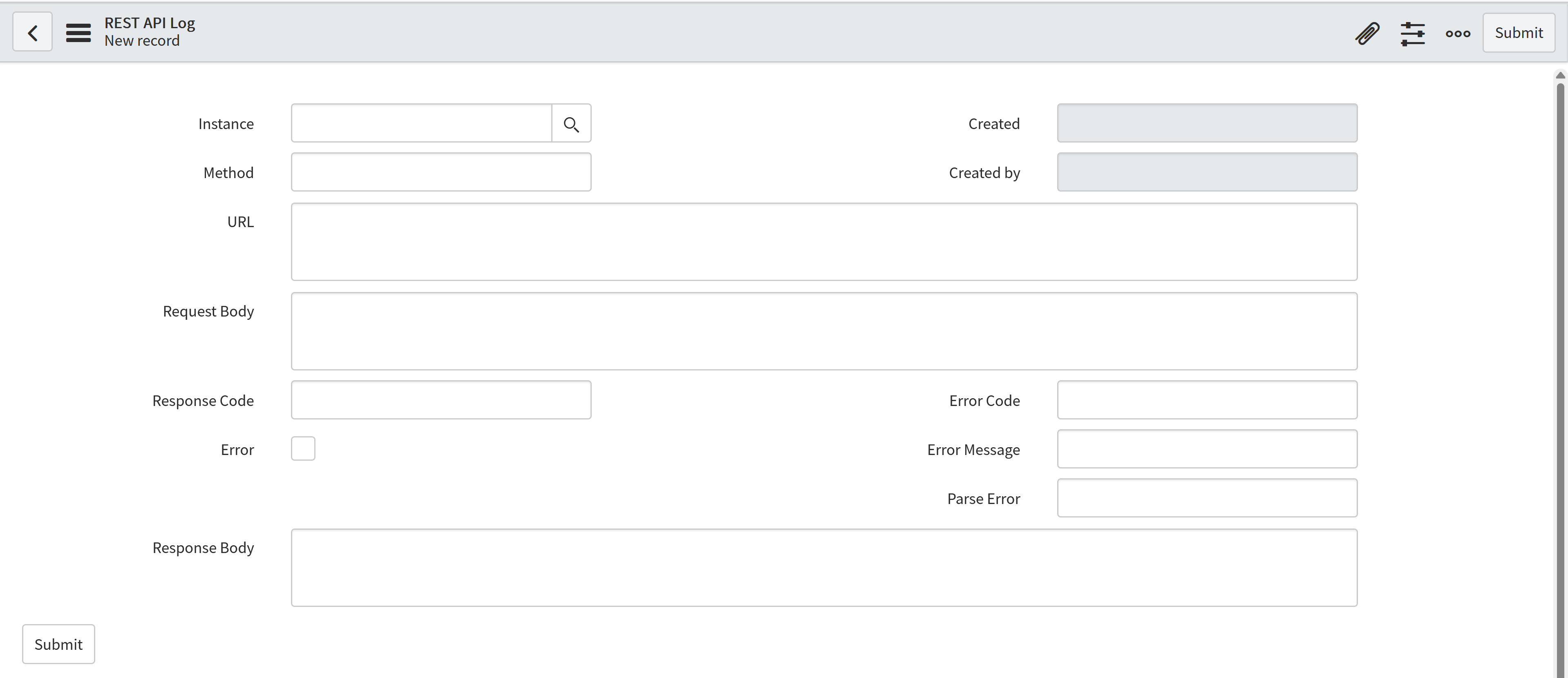Click inside the URL text area
Viewport: 1568px width, 678px height.
823,242
